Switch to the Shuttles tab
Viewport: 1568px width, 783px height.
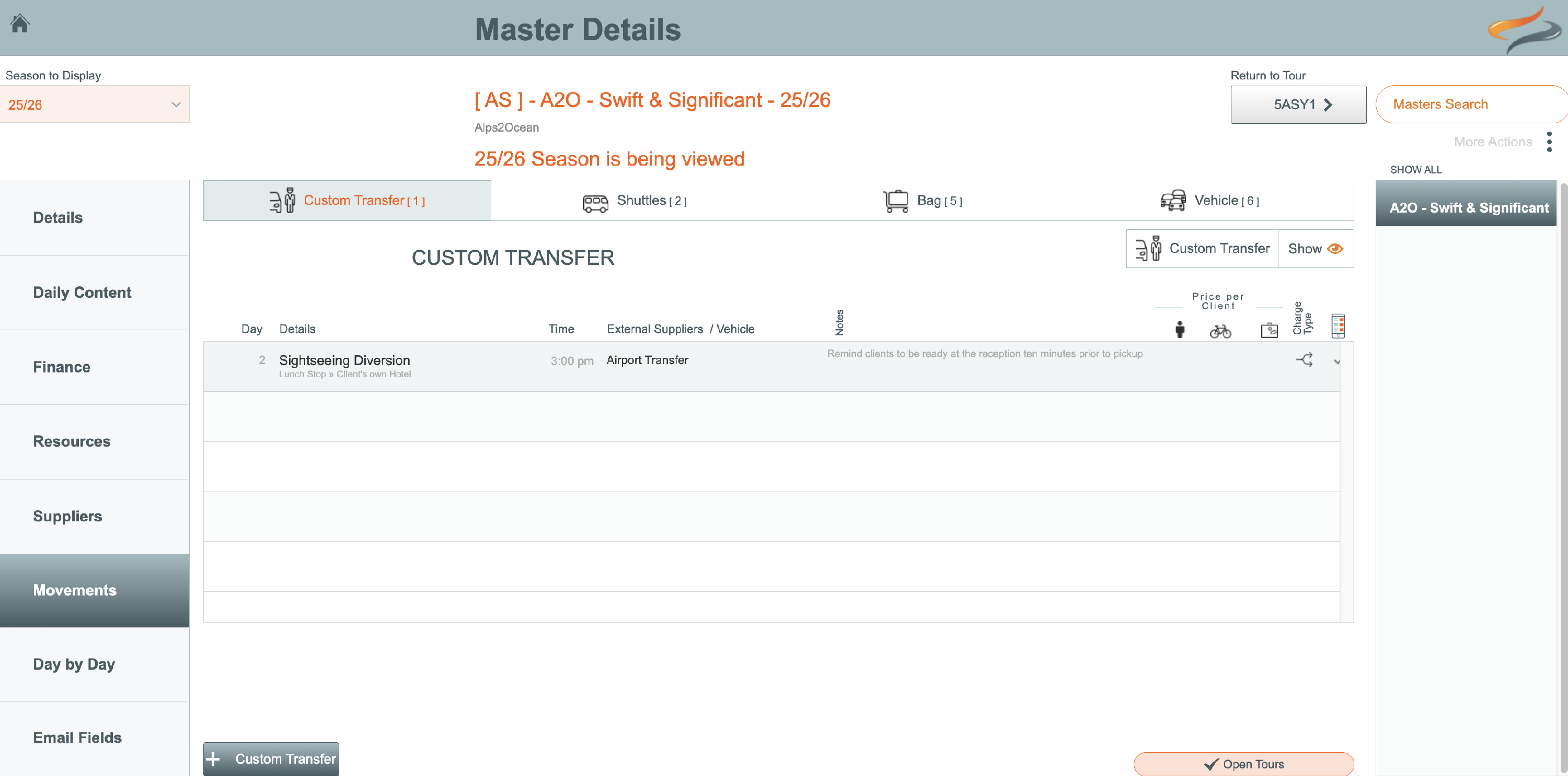coord(635,201)
